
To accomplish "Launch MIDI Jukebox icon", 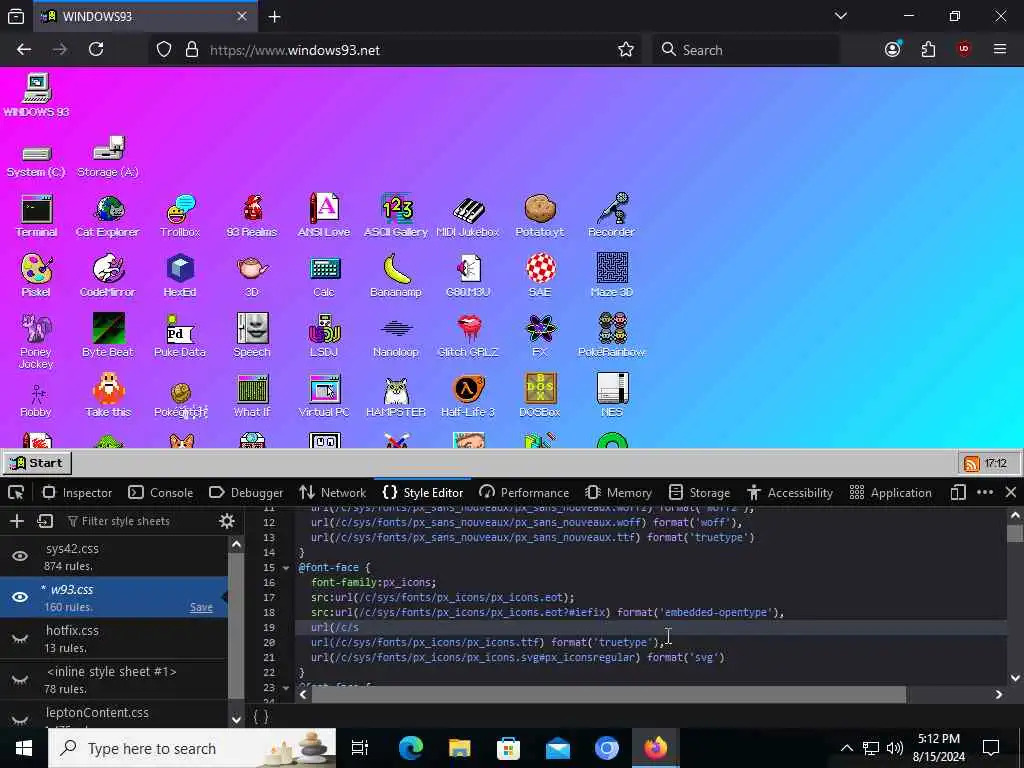I will pyautogui.click(x=468, y=216).
